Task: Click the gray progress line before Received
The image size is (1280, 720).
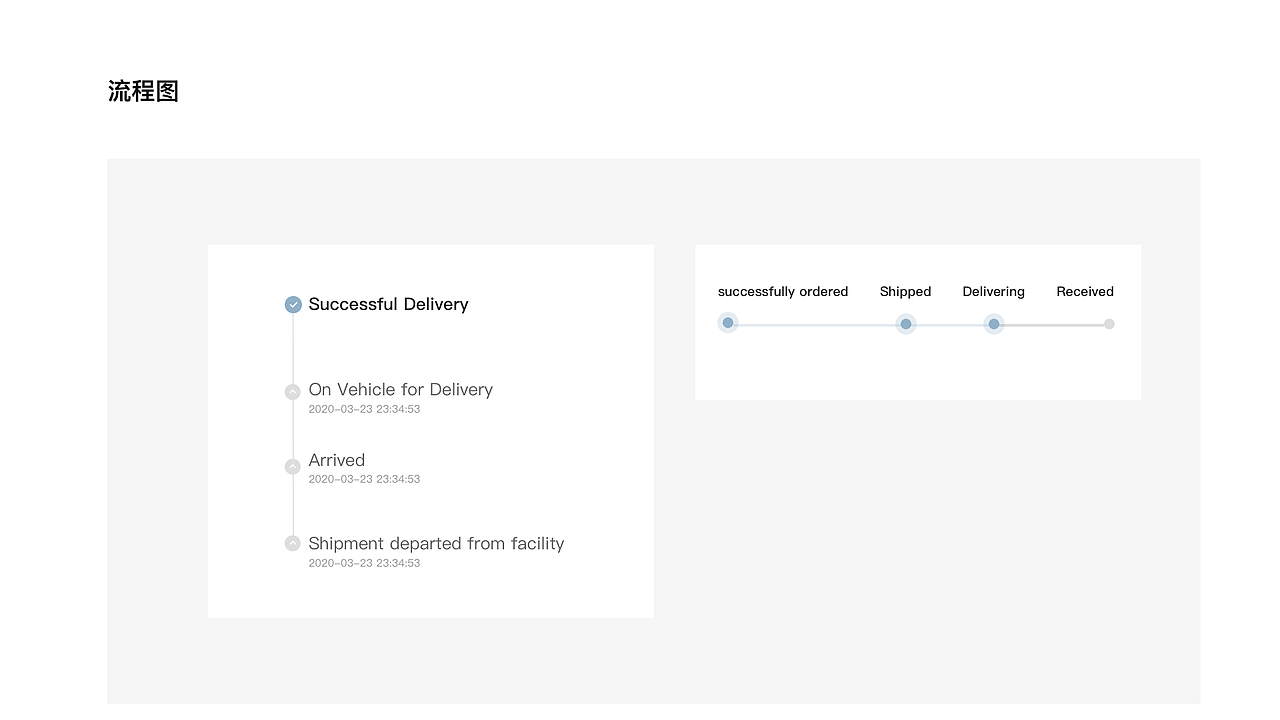Action: click(x=1052, y=325)
